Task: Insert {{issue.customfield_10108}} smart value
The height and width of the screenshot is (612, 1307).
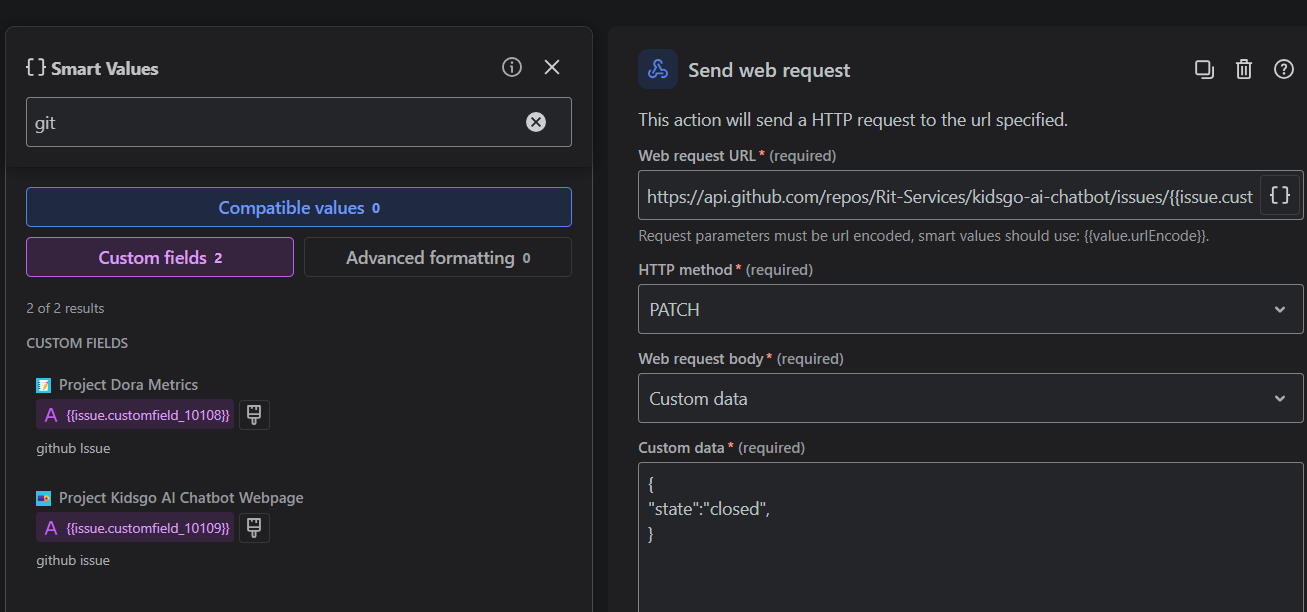Action: 135,414
